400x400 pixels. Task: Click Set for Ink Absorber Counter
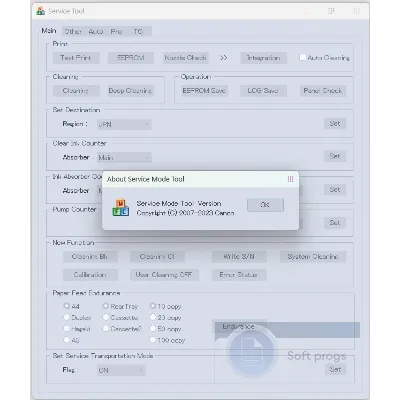(335, 190)
